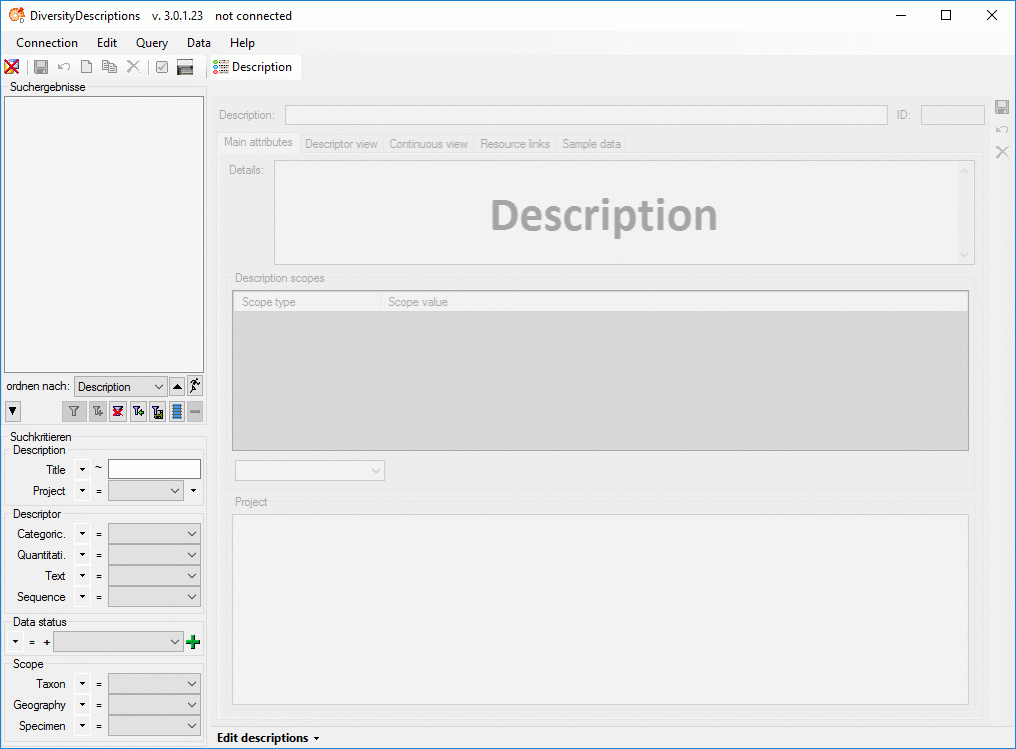Open the Specimen scope combo box

pos(154,726)
